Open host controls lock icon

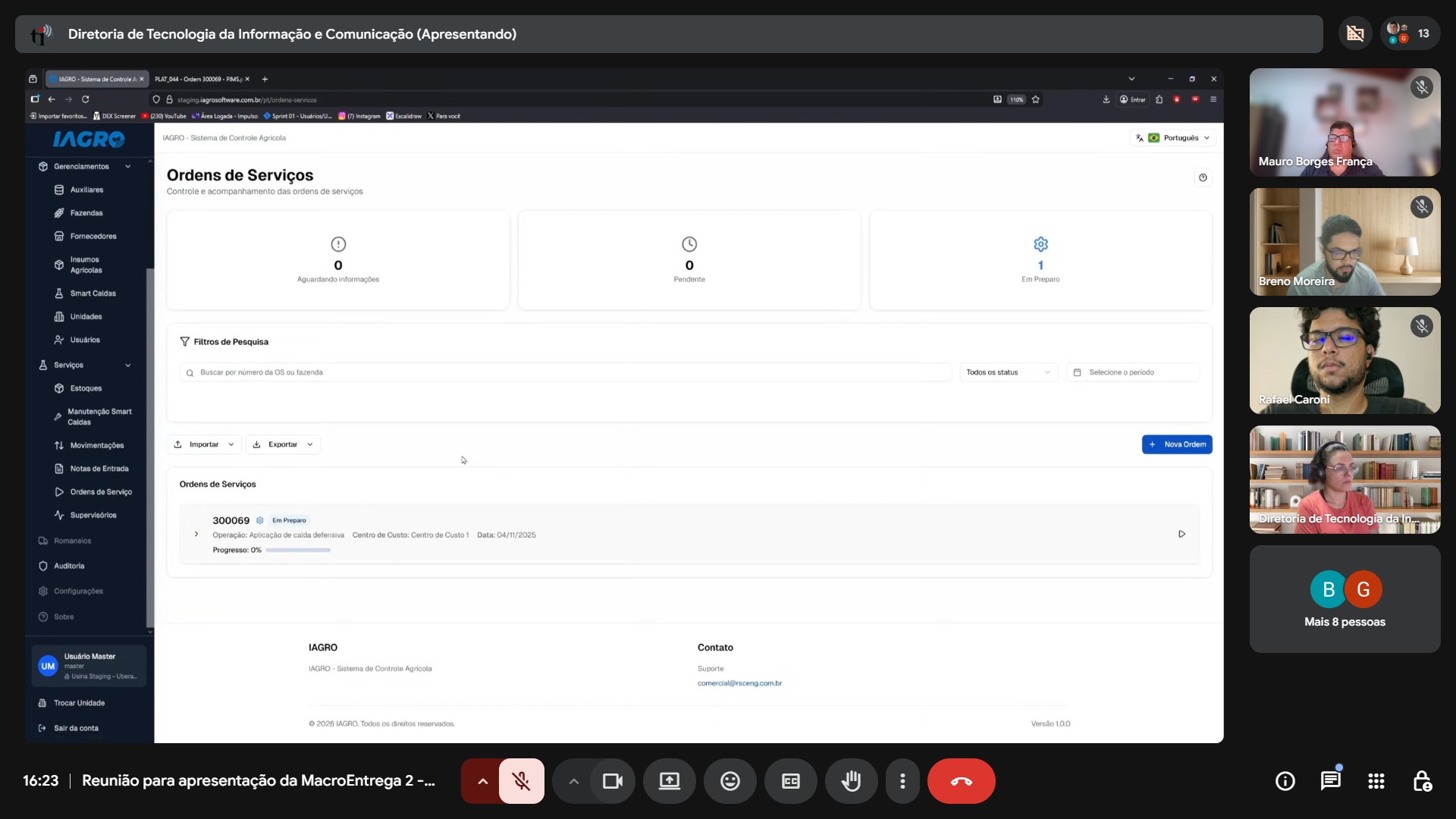1422,780
